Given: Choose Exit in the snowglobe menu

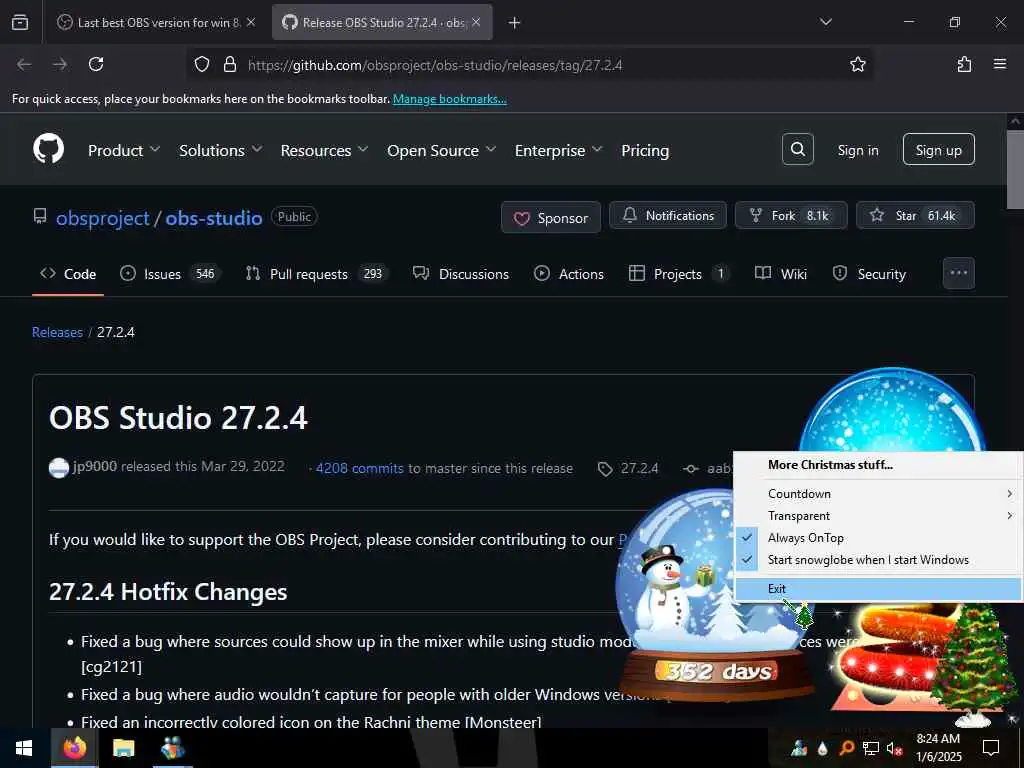Looking at the screenshot, I should (x=878, y=589).
